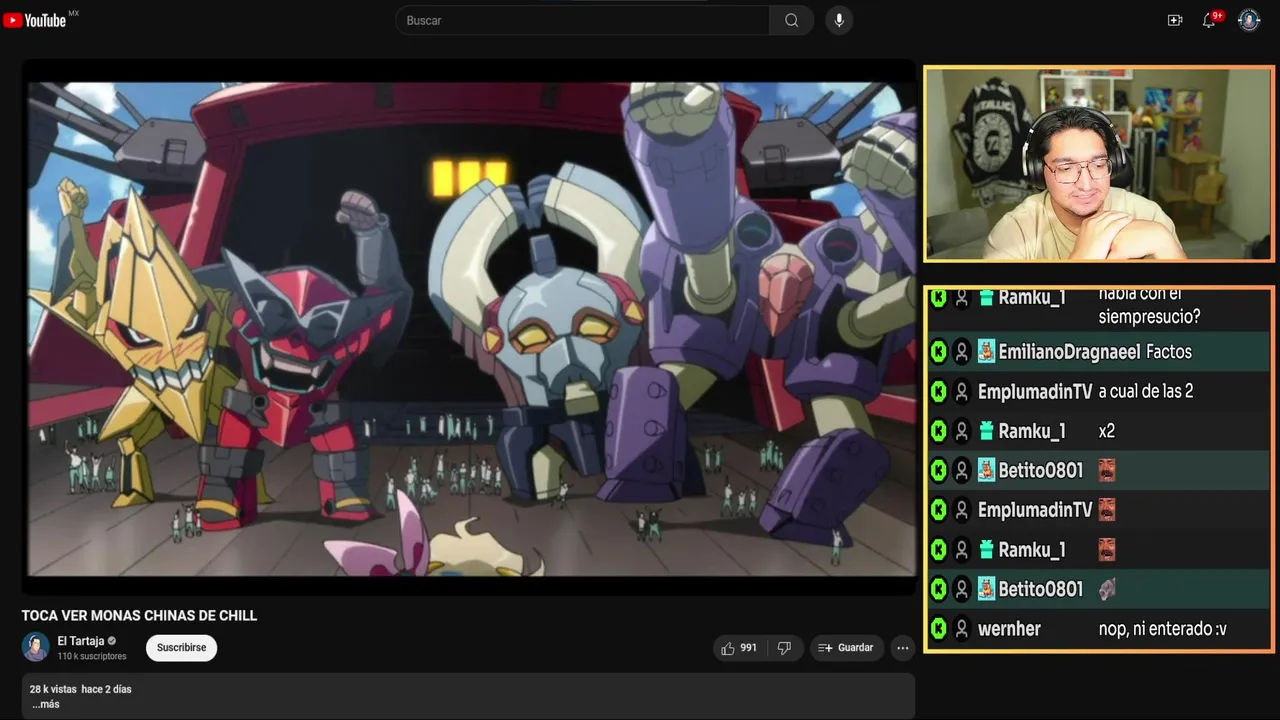This screenshot has width=1280, height=720.
Task: Click the video title 'TOCA VER MONAS CHINAS DE CHILL'
Action: click(140, 616)
